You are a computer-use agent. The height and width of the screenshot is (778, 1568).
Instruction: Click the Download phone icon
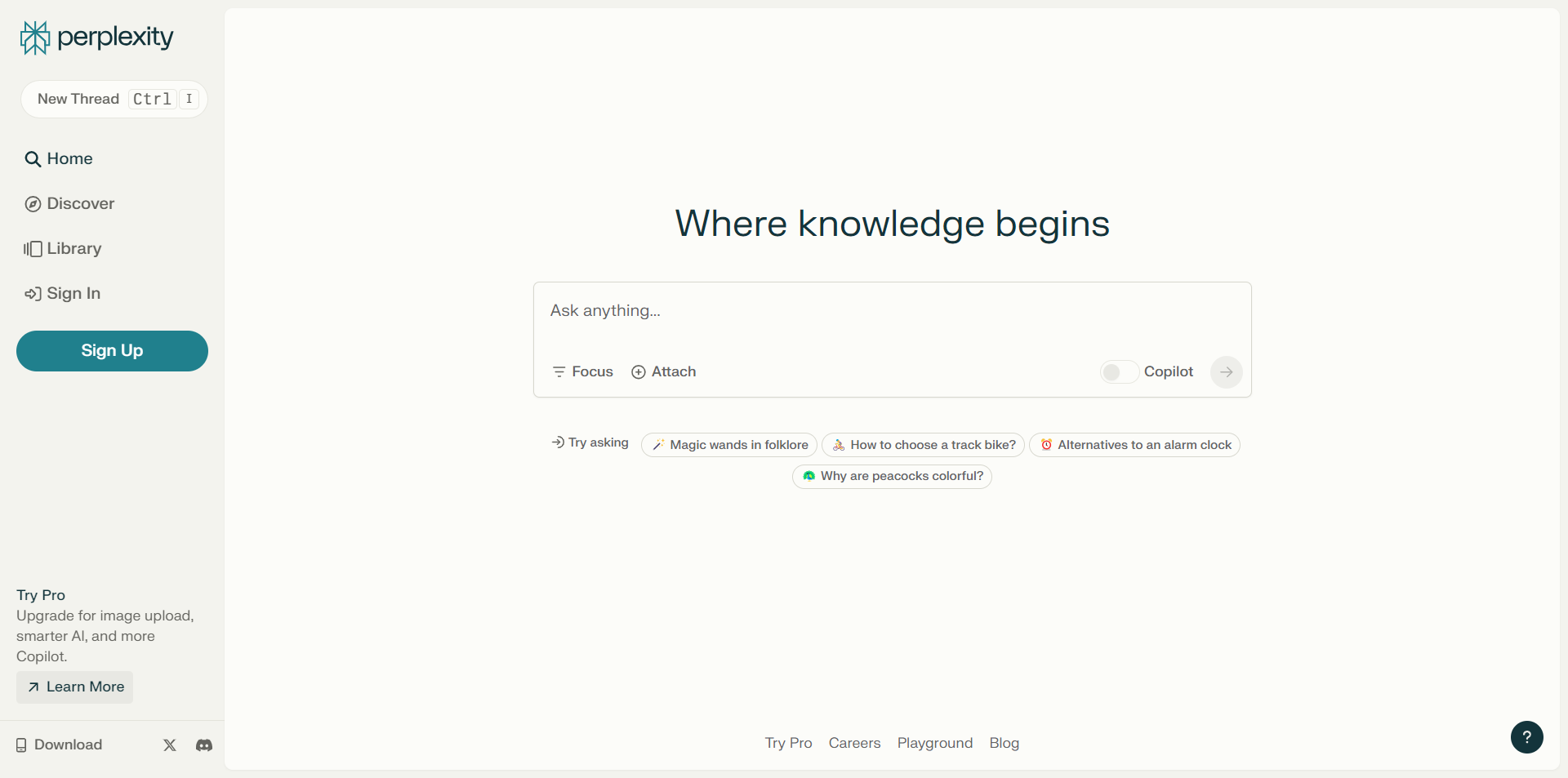coord(21,745)
